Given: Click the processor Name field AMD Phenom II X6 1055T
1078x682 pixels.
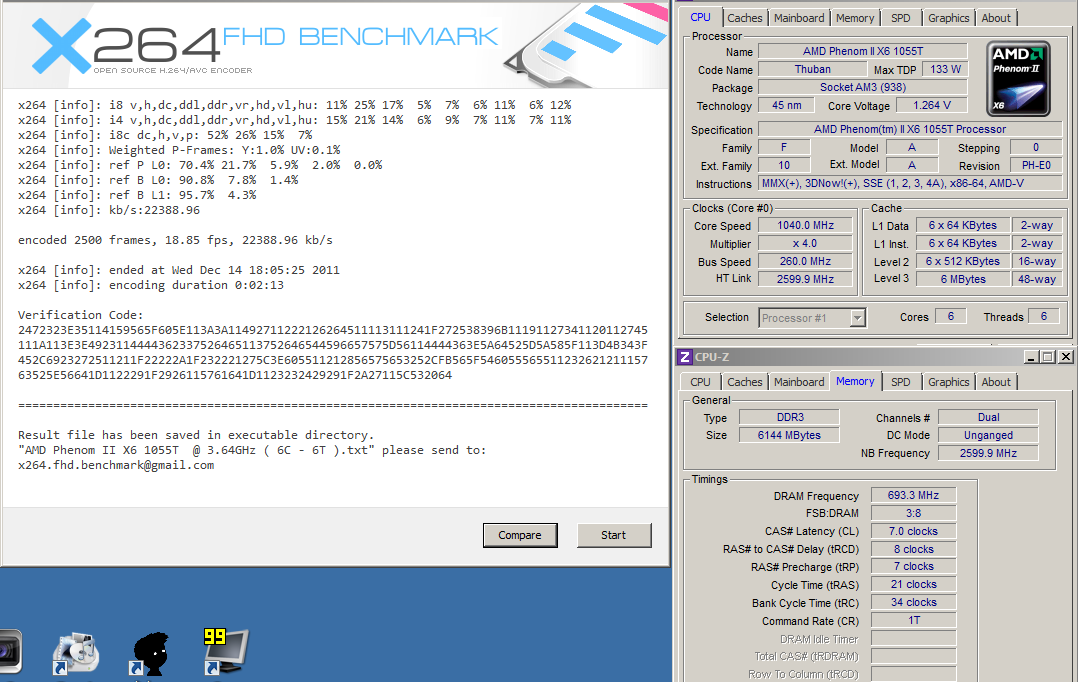Looking at the screenshot, I should click(x=863, y=52).
